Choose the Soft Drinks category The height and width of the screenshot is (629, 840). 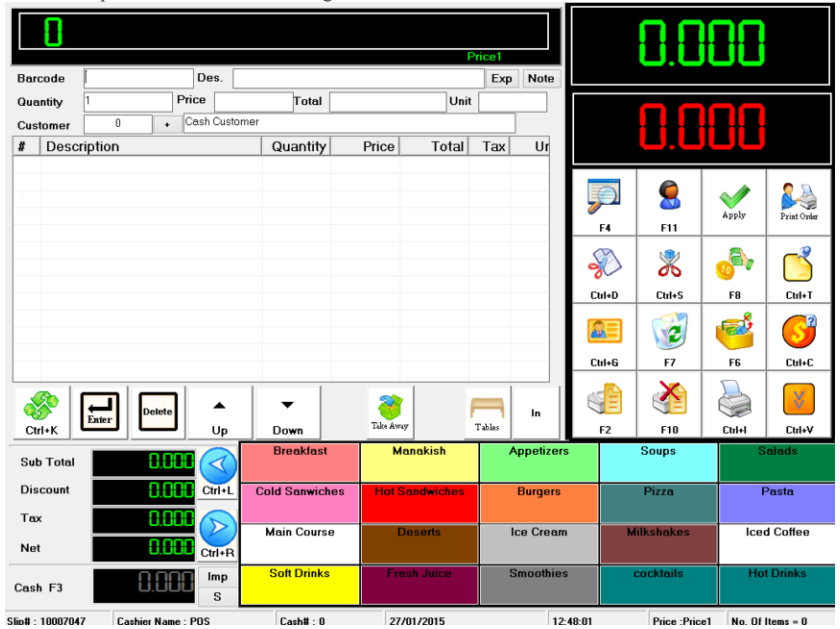[300, 585]
